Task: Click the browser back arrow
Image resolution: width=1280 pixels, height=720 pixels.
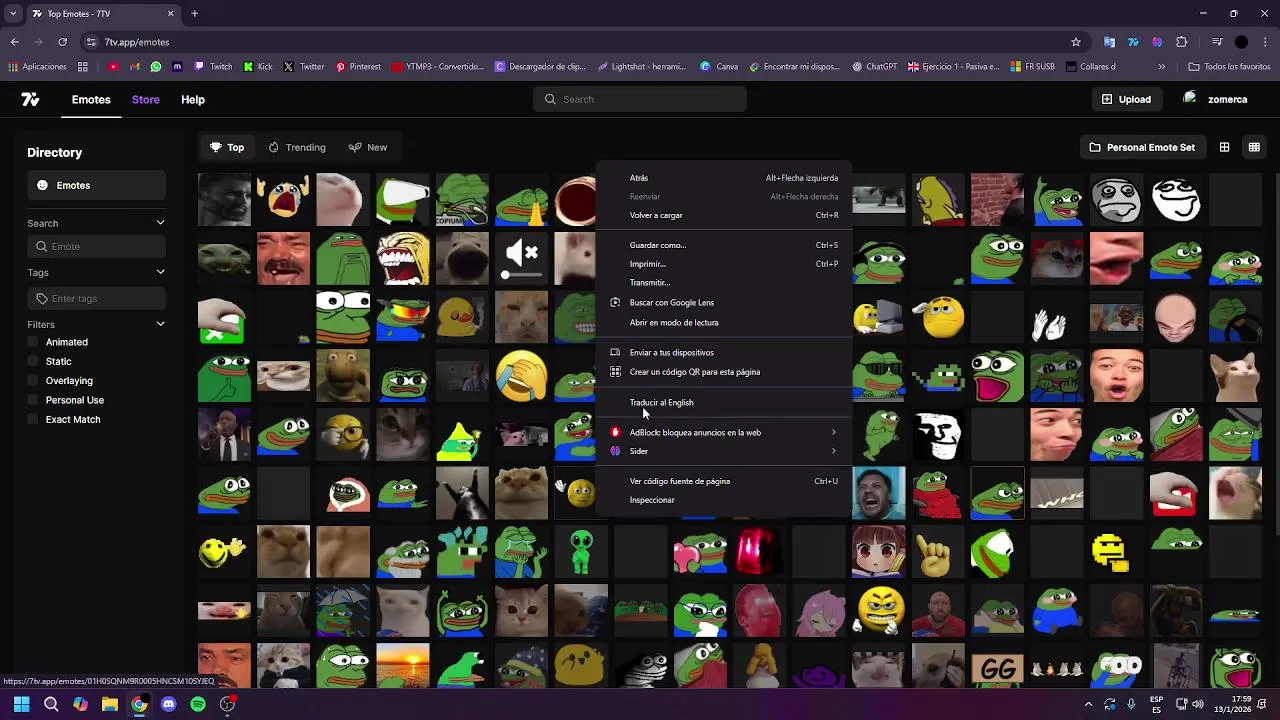Action: click(14, 42)
